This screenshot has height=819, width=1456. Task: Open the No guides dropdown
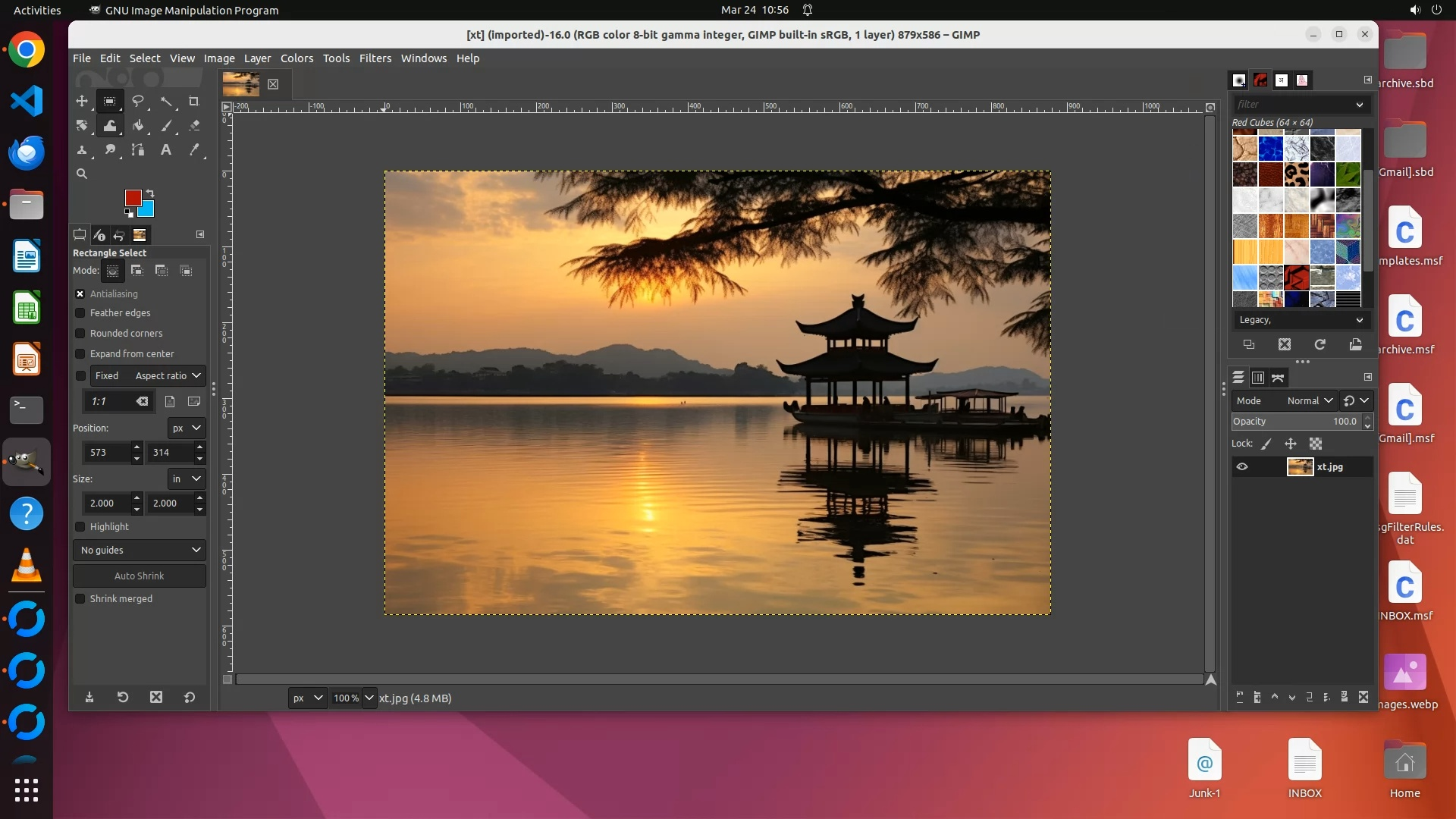click(140, 551)
